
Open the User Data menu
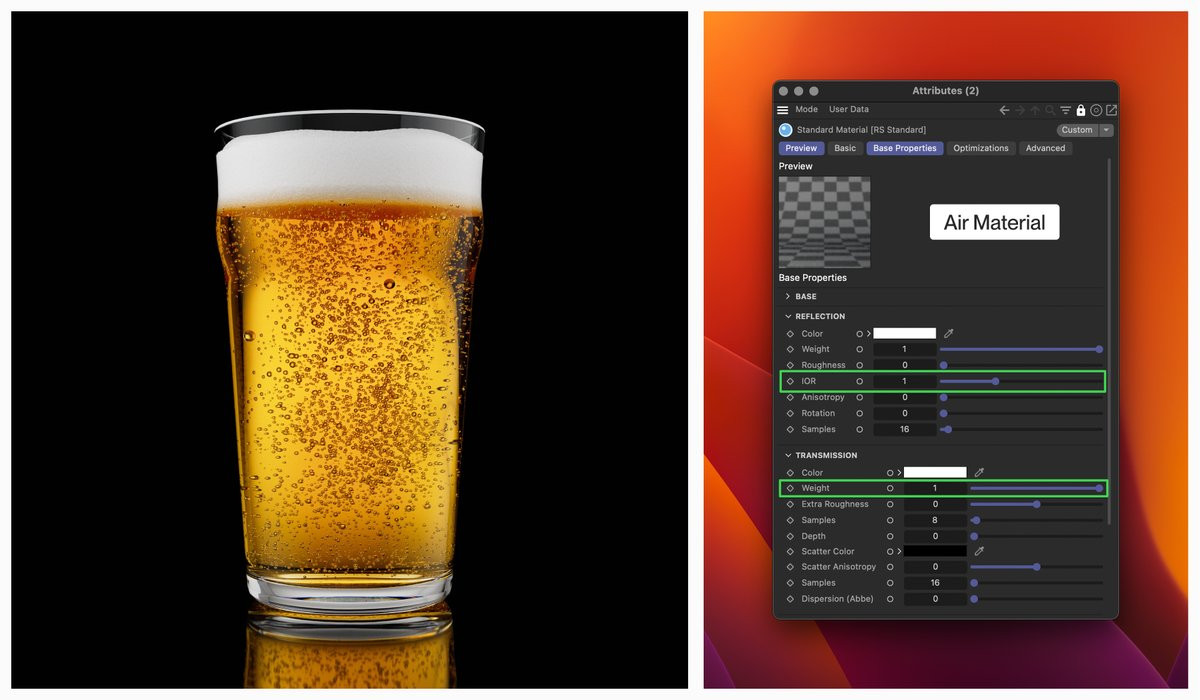[849, 110]
